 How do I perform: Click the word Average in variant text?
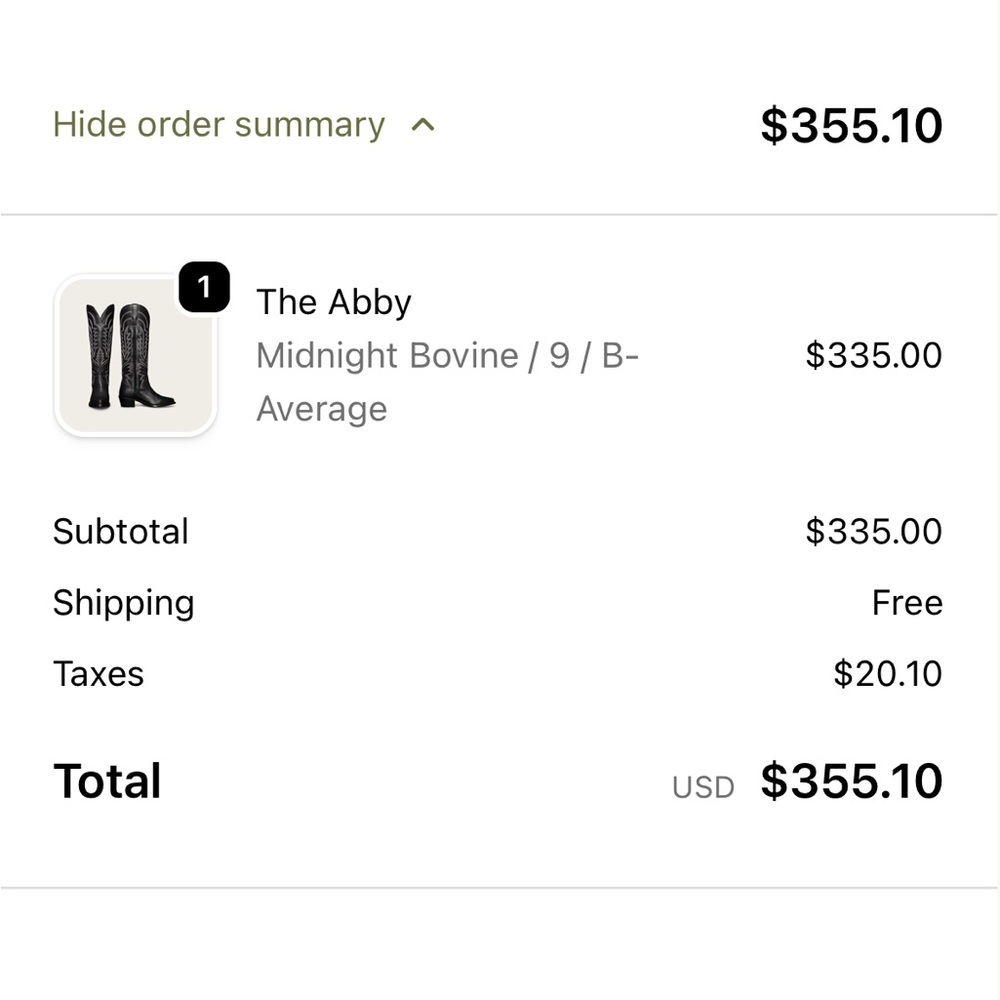point(321,409)
